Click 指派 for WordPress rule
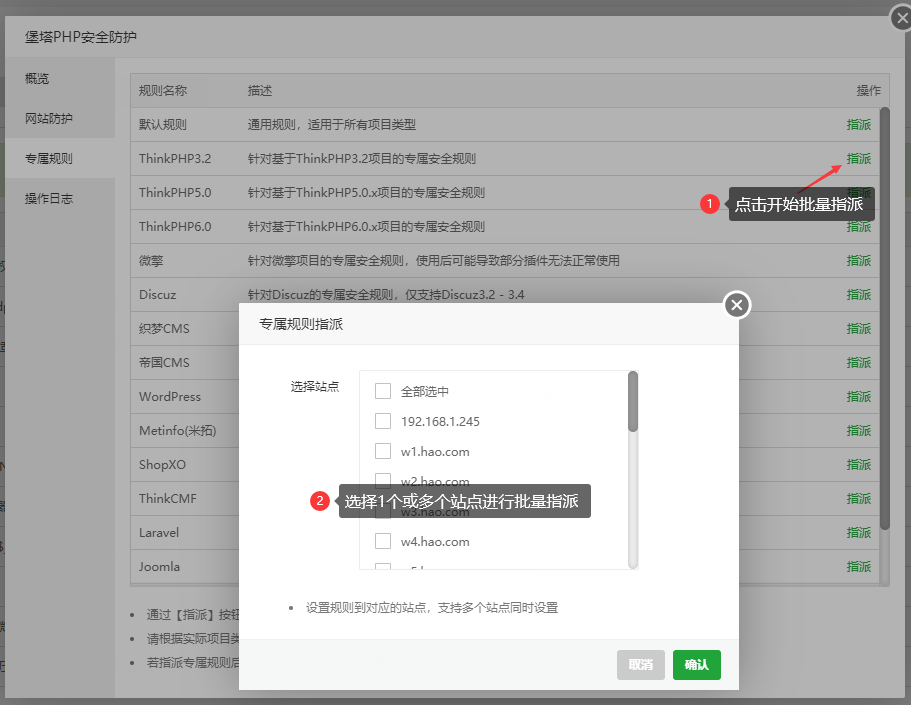 858,397
